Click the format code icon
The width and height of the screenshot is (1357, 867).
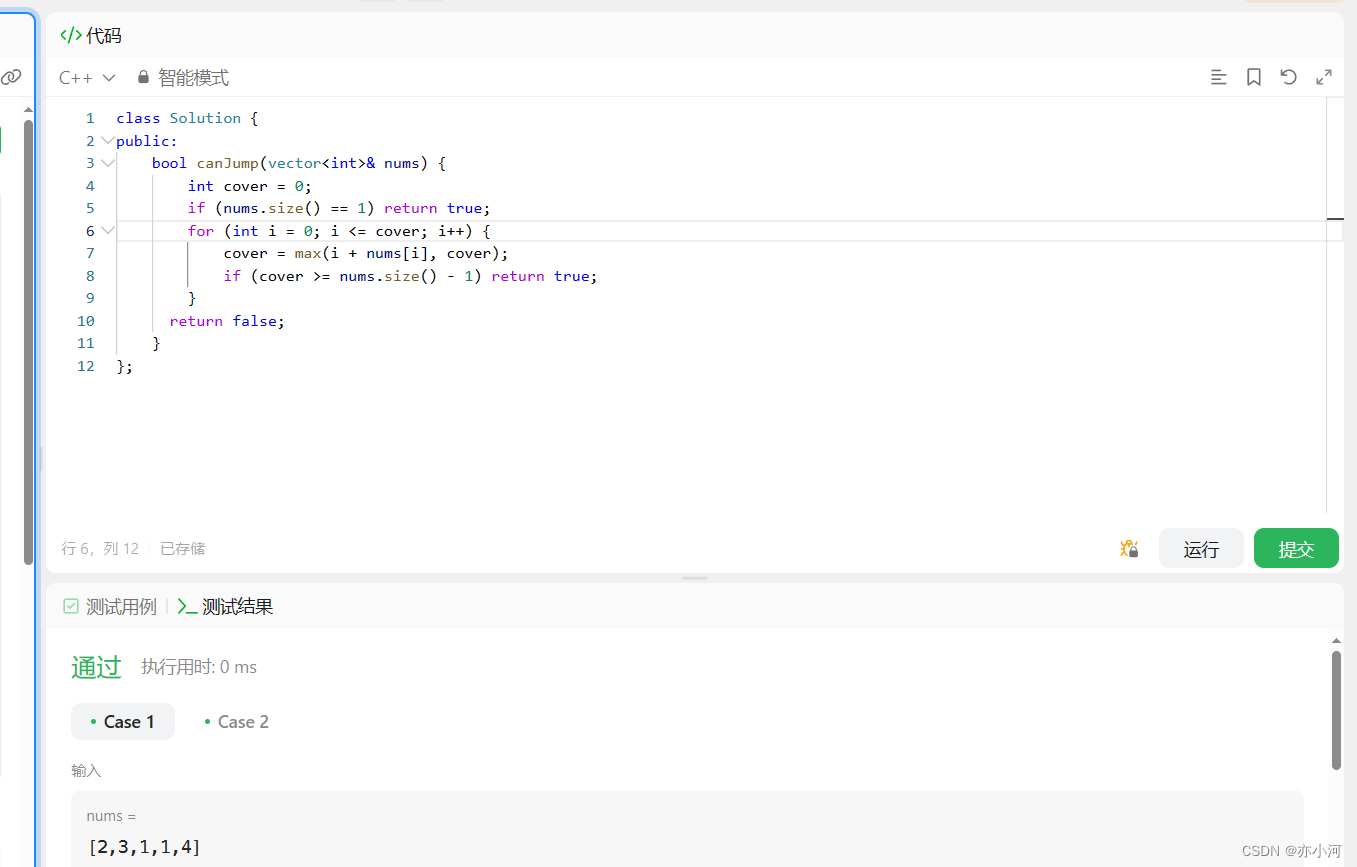click(x=1218, y=77)
